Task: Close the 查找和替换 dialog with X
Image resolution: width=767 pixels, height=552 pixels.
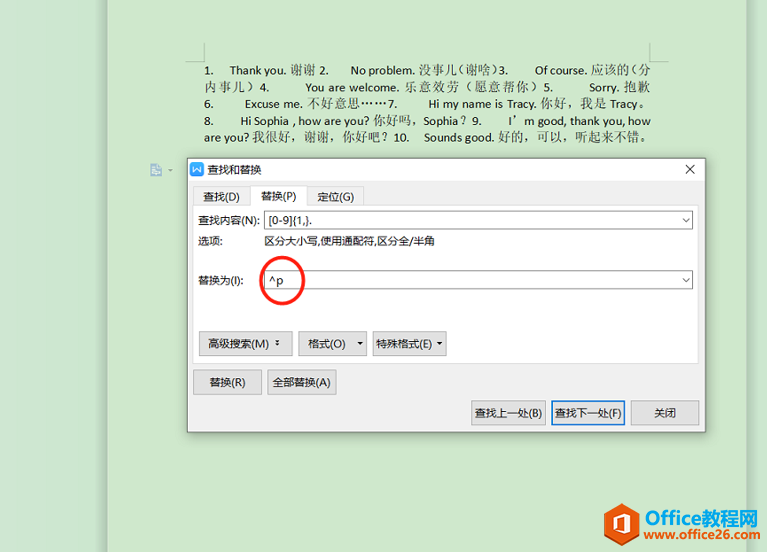Action: click(690, 169)
